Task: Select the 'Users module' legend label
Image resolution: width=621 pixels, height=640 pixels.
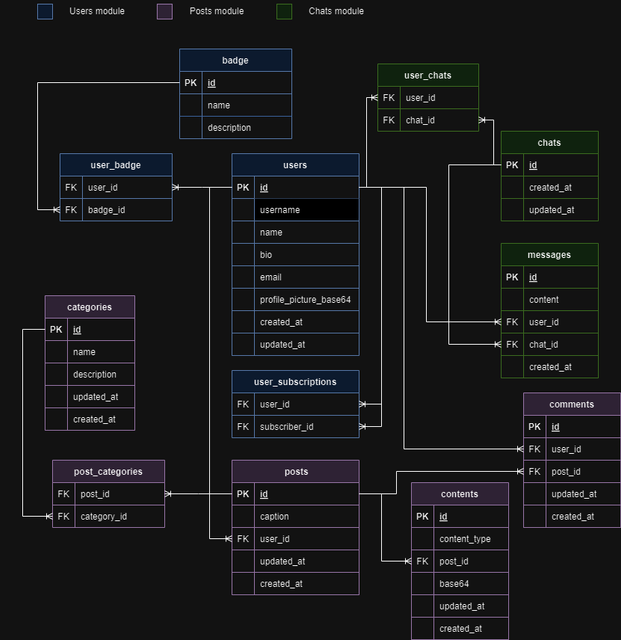Action: pos(97,11)
